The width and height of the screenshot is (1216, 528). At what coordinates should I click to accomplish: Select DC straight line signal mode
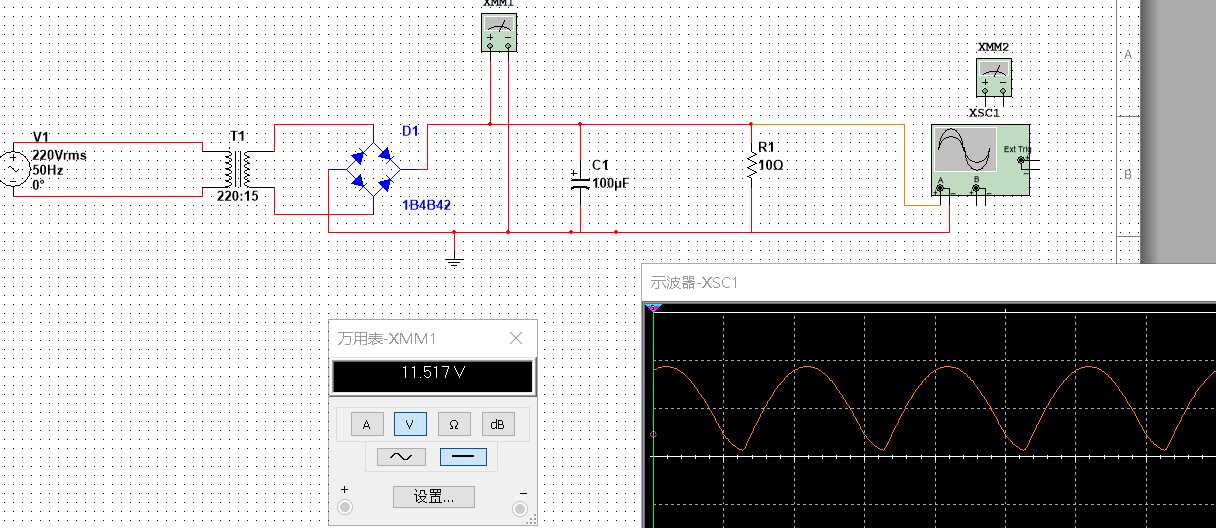click(463, 457)
